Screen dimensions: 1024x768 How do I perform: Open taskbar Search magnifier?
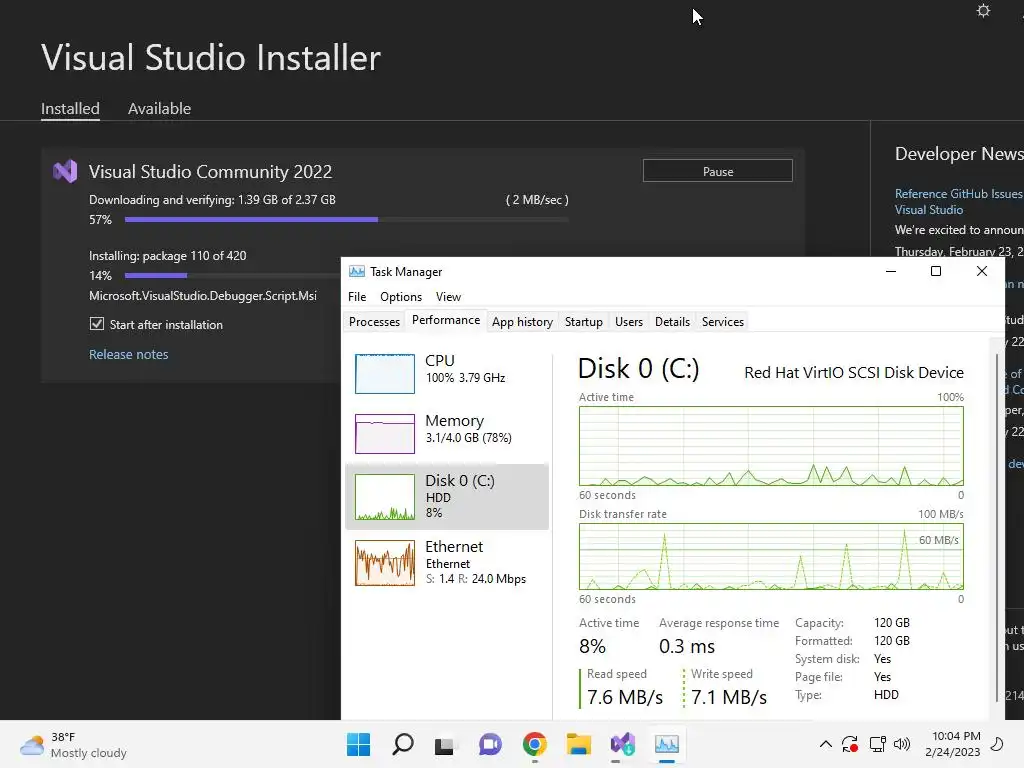[403, 744]
